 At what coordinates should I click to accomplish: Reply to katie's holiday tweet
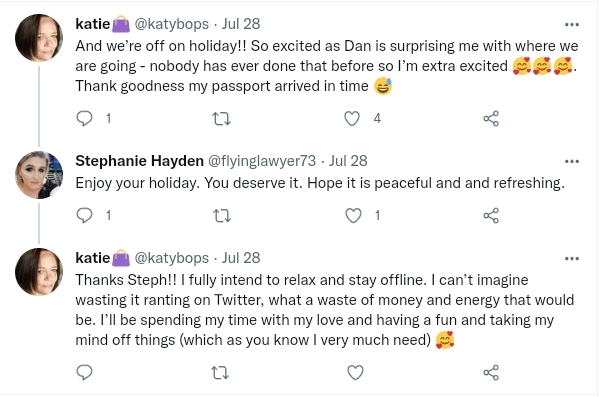(84, 118)
